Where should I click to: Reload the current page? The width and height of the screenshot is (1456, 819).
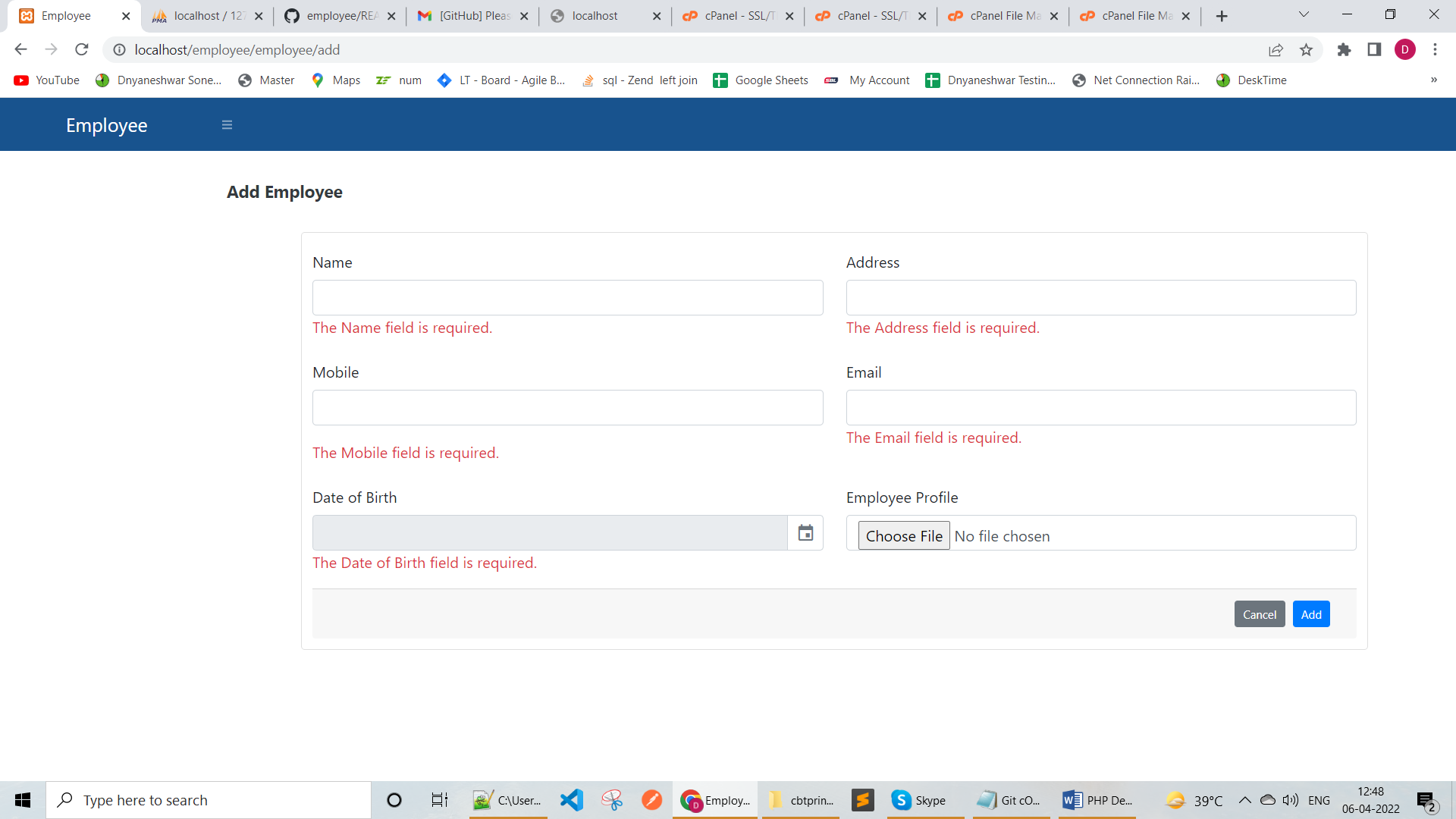coord(82,50)
